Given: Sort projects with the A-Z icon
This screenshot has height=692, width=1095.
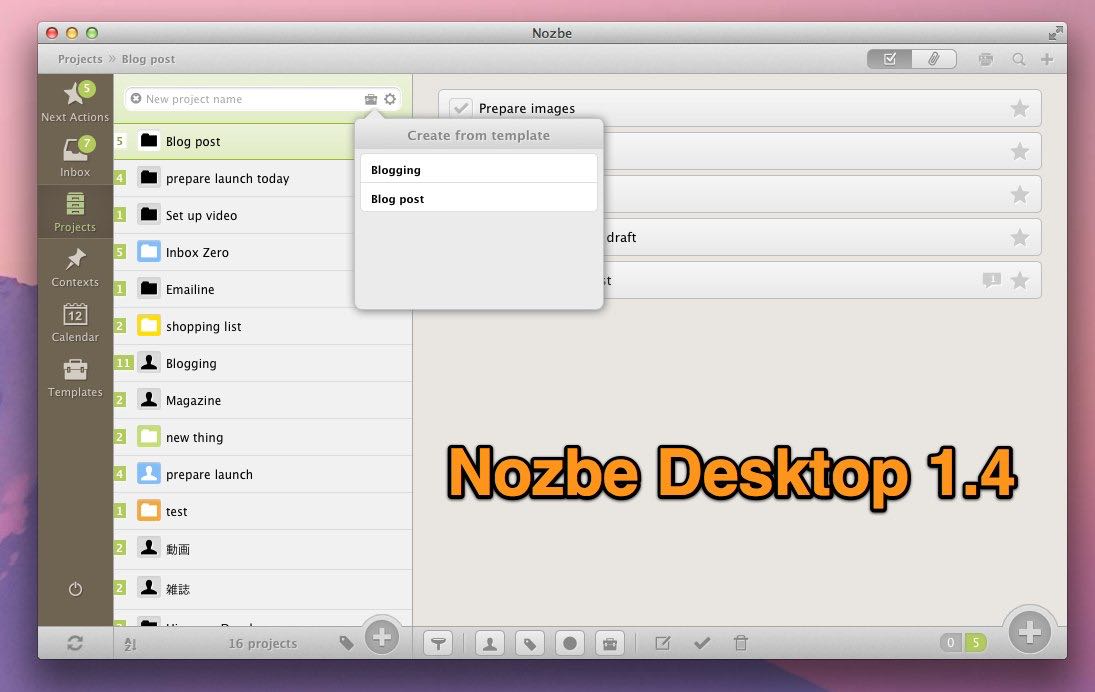Looking at the screenshot, I should pyautogui.click(x=131, y=644).
